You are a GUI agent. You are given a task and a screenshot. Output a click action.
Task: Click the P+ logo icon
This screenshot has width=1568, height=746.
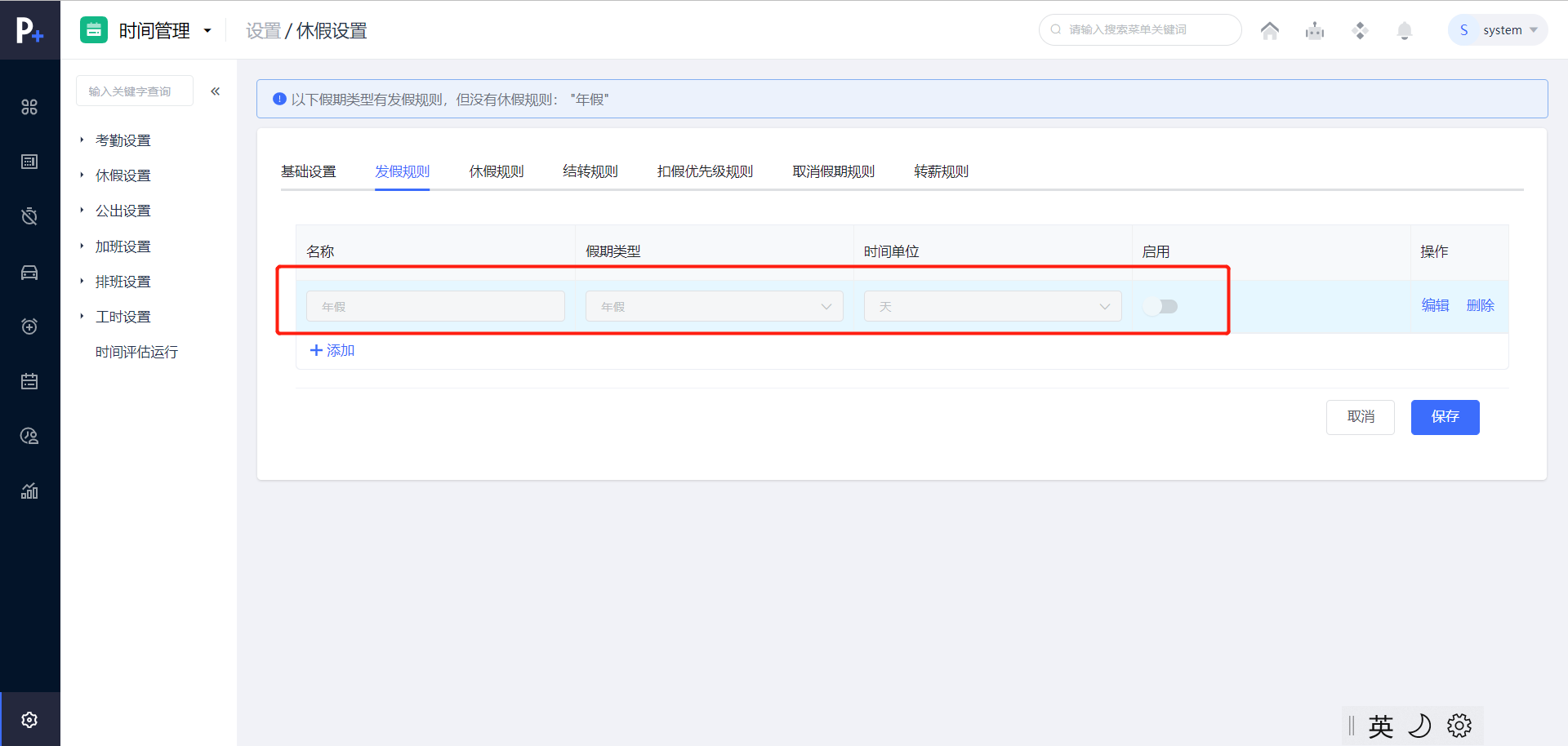coord(29,30)
